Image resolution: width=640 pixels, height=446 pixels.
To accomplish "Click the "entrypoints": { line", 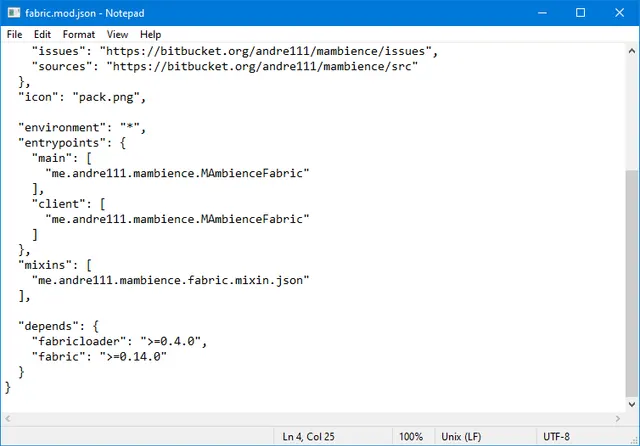I will pos(72,143).
